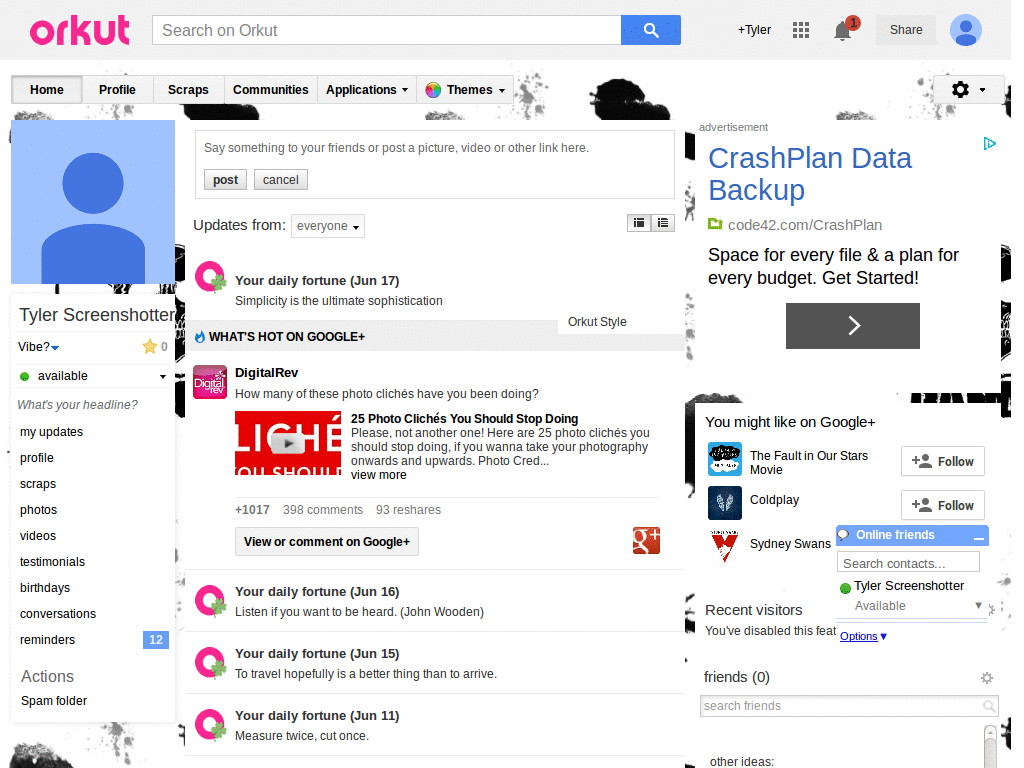Expand the Themes dropdown menu
Viewport: 1024px width, 768px height.
click(x=465, y=90)
